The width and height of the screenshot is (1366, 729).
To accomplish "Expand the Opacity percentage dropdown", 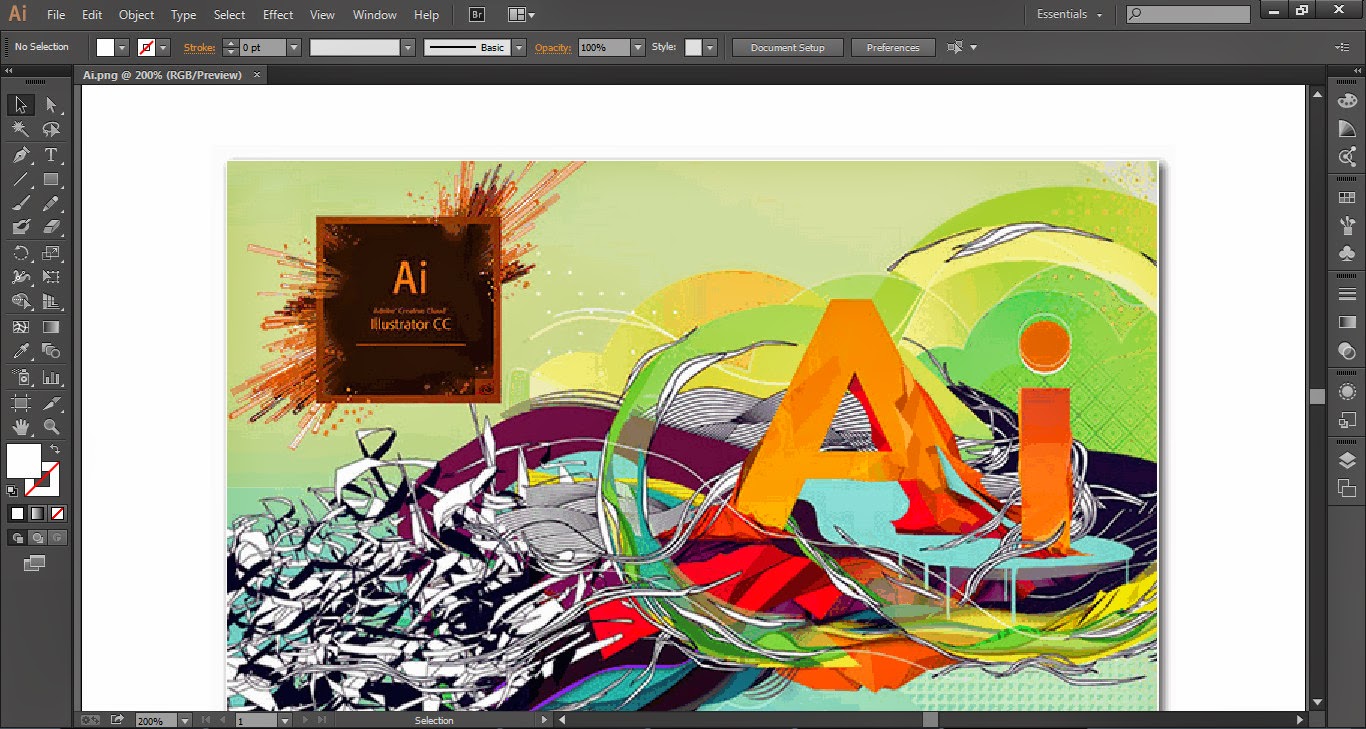I will 637,47.
